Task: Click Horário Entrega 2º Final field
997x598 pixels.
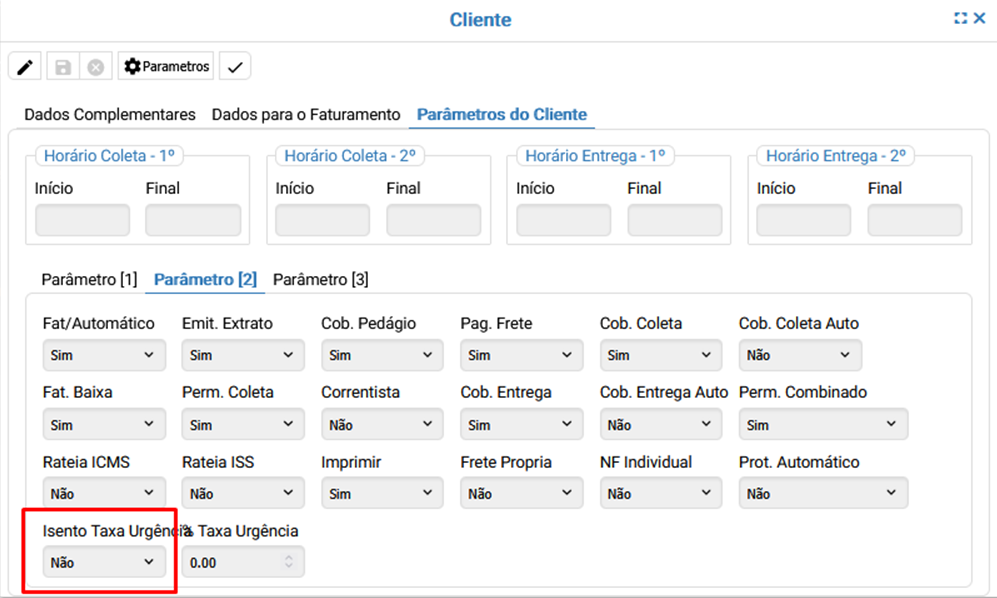Action: (914, 221)
